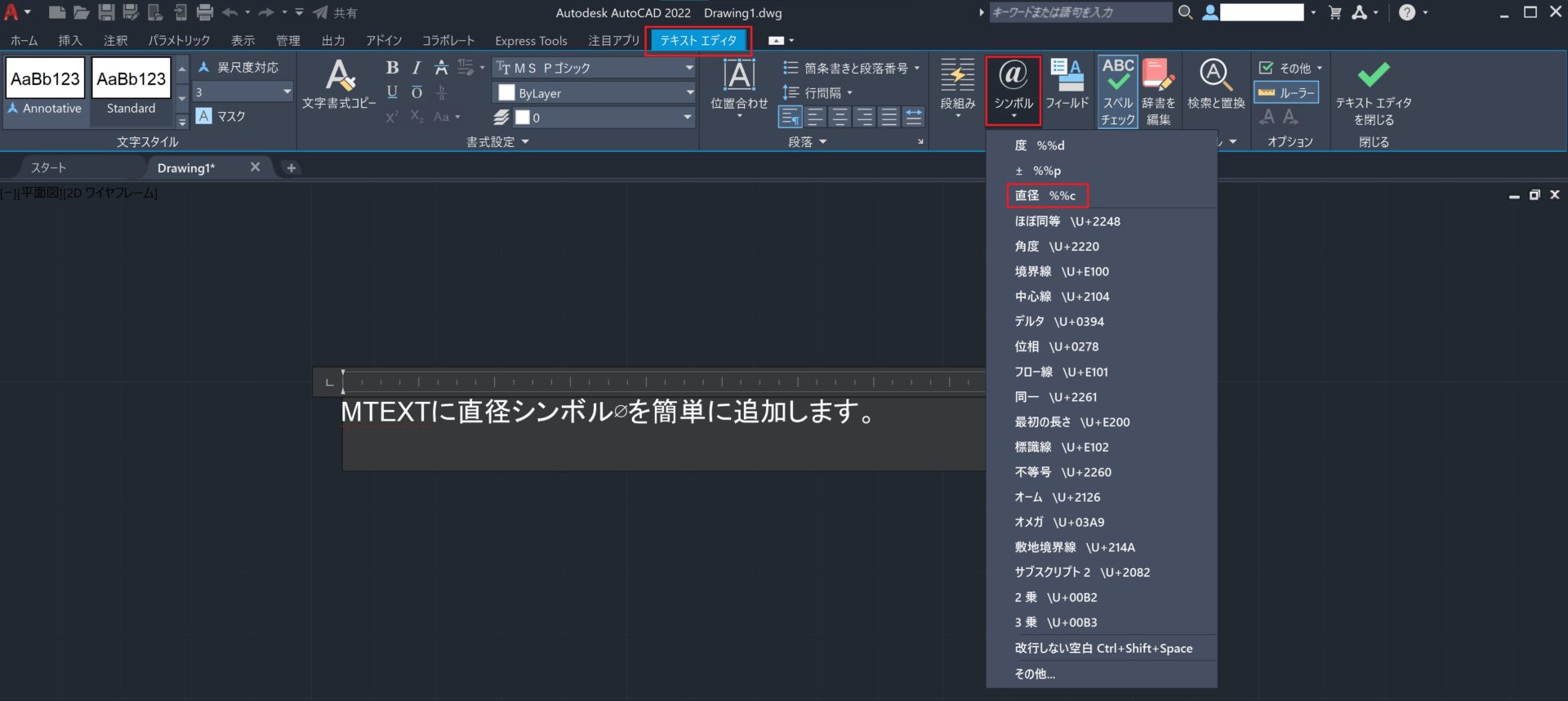The height and width of the screenshot is (701, 1568).
Task: Click the Redo arrow icon
Action: [x=266, y=12]
